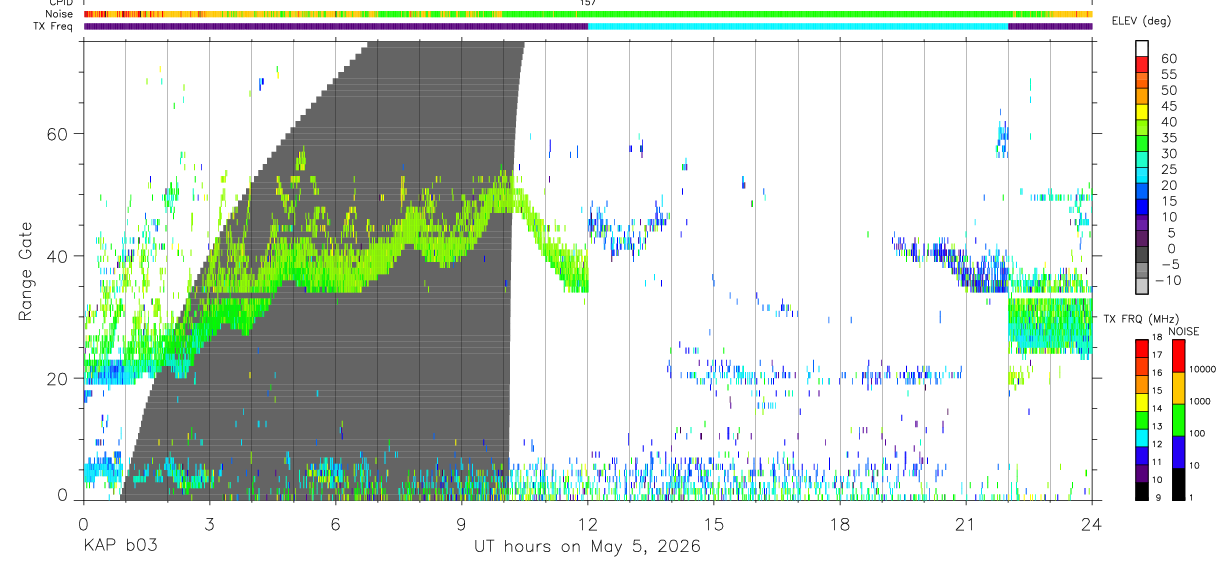Click the "60" tick on the ELEV color bar
The width and height of the screenshot is (1228, 567).
pos(1168,59)
